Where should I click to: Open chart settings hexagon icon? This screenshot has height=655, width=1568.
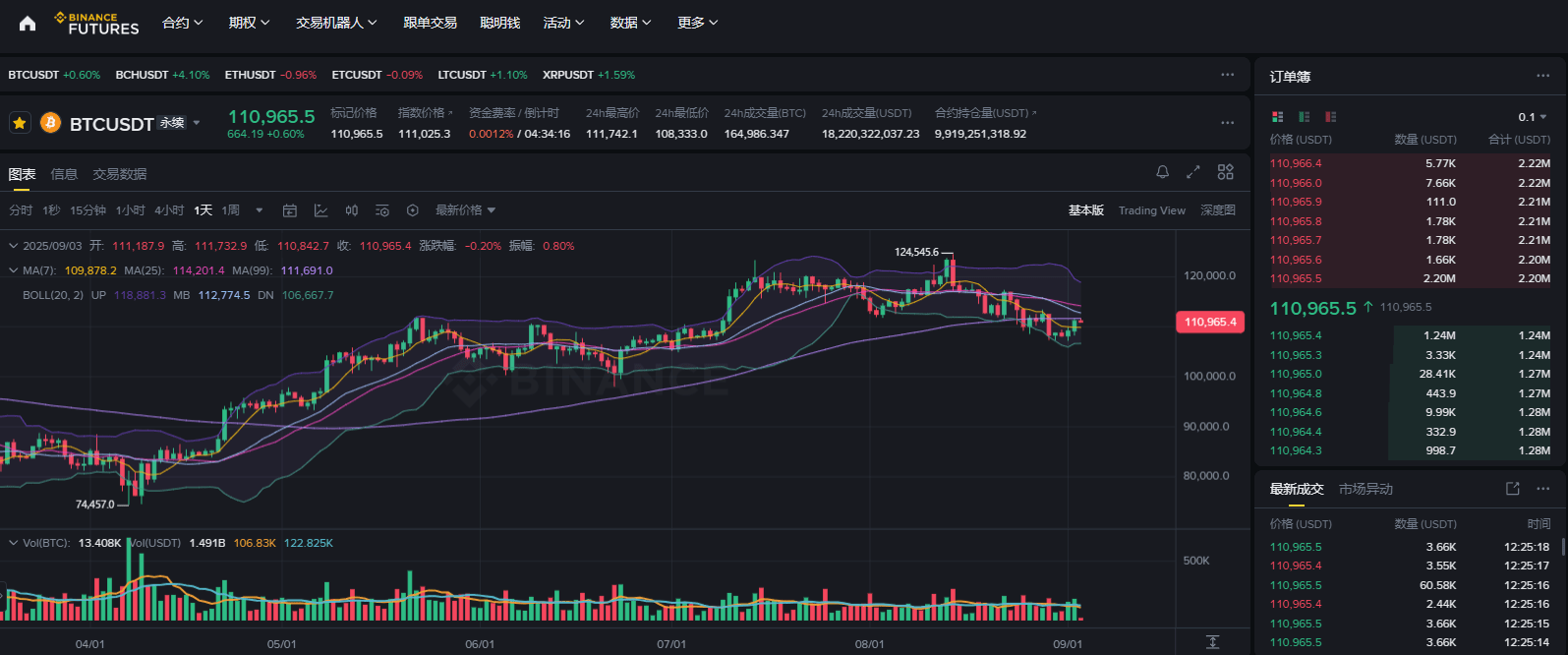413,210
